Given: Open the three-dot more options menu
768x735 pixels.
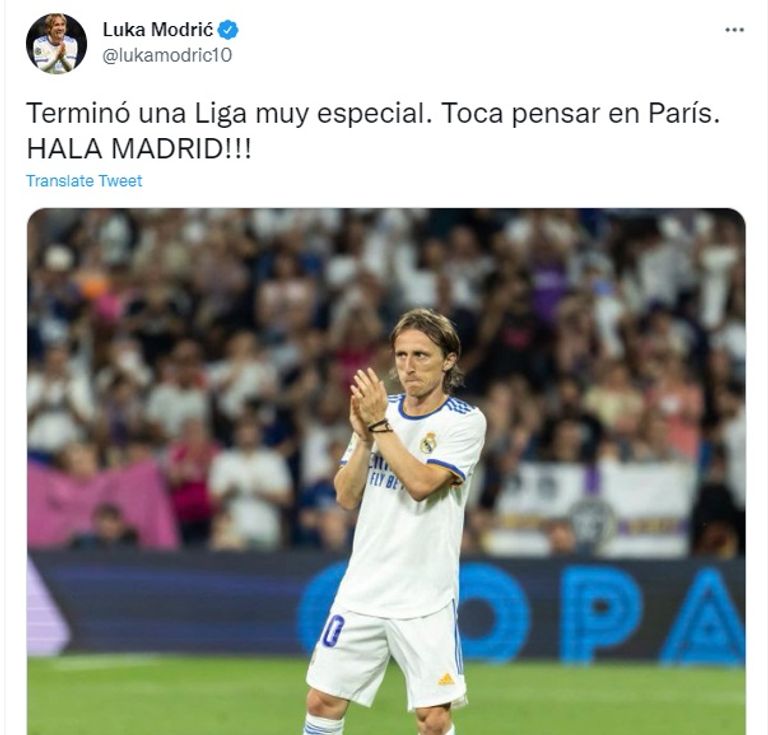Looking at the screenshot, I should pyautogui.click(x=734, y=30).
